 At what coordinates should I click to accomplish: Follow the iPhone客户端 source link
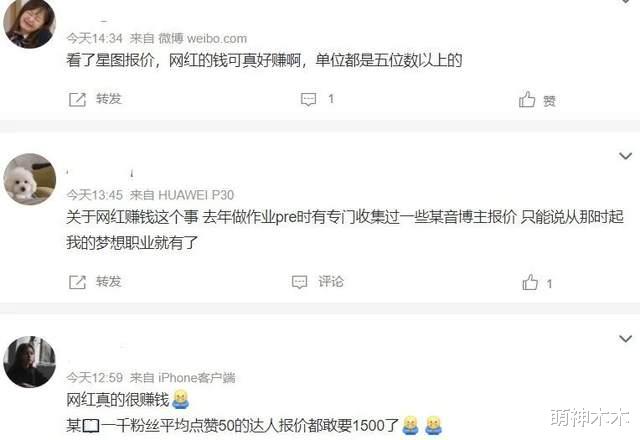[x=197, y=378]
